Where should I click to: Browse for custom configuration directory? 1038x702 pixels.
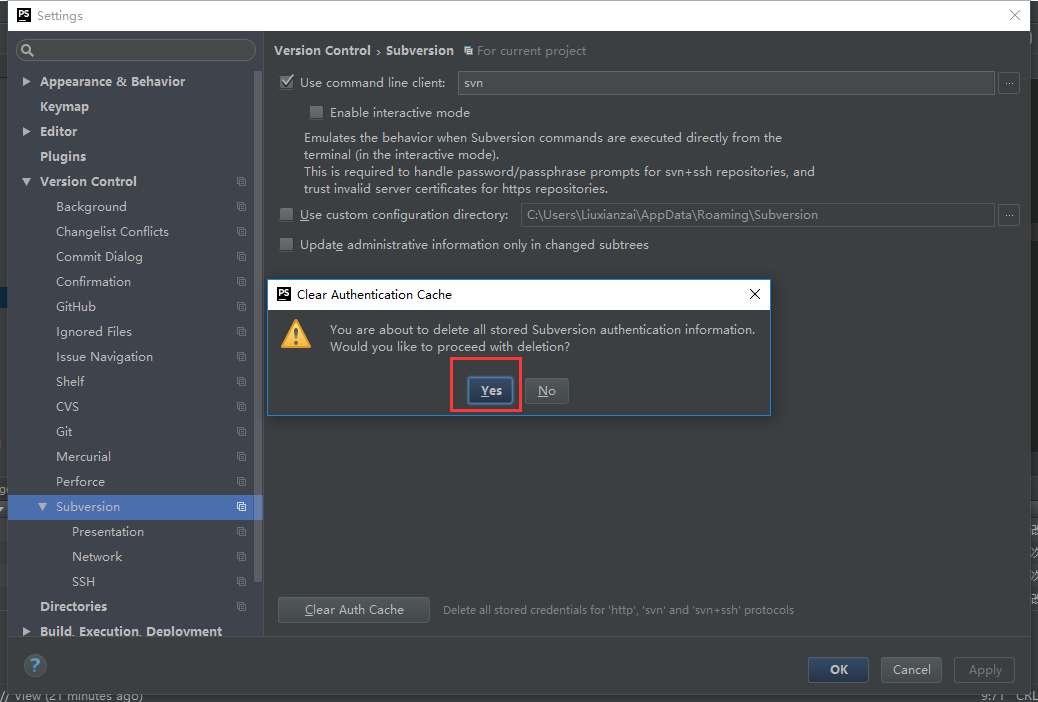(x=1009, y=215)
